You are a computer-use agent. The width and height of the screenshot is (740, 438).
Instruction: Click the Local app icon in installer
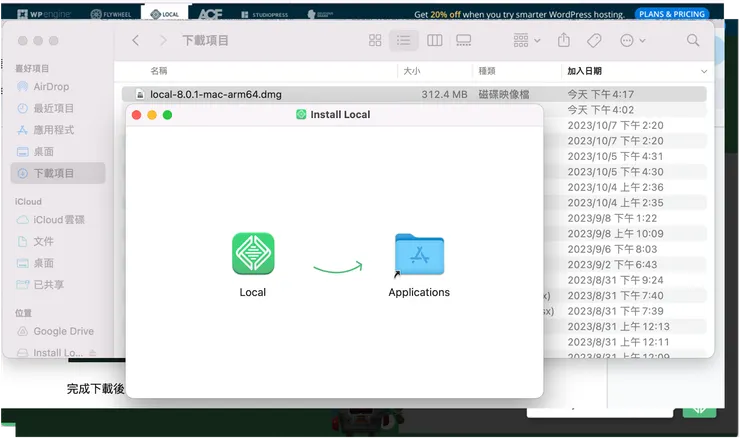pyautogui.click(x=253, y=253)
